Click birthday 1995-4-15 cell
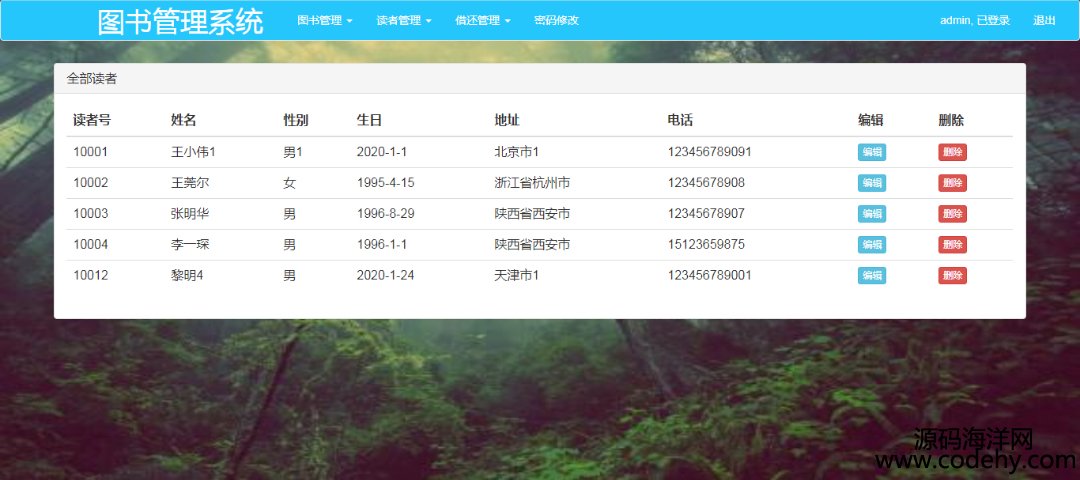Image resolution: width=1080 pixels, height=480 pixels. [385, 183]
